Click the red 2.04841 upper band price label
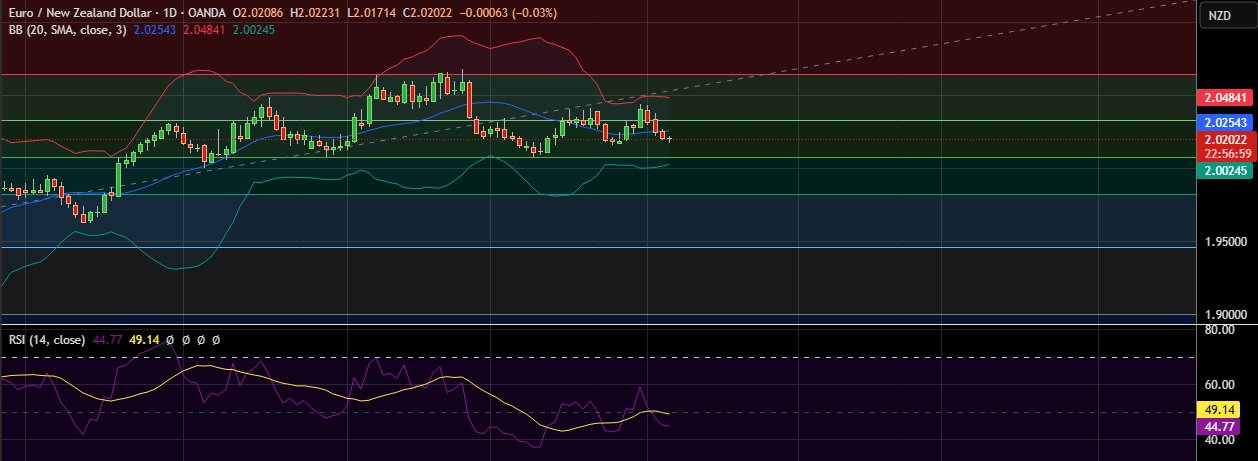 1224,97
